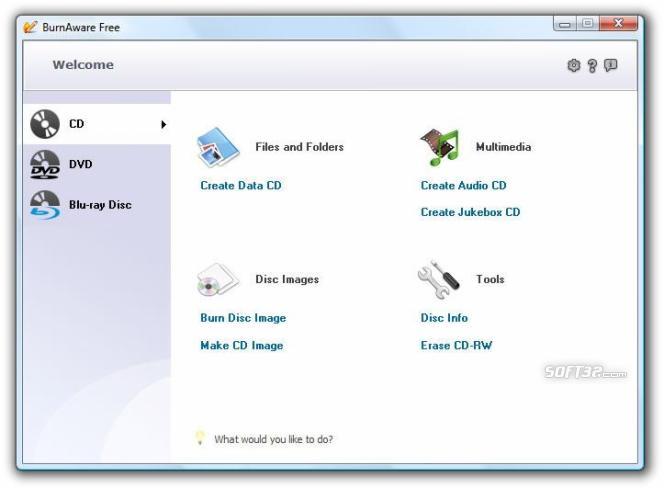Image resolution: width=664 pixels, height=489 pixels.
Task: Open the settings gear icon
Action: point(574,65)
